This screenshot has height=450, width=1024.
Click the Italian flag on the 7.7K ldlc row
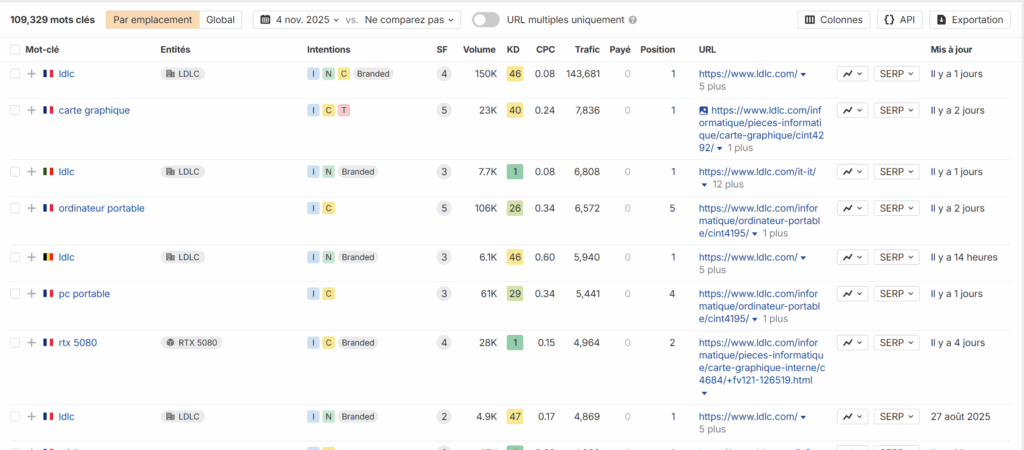48,172
